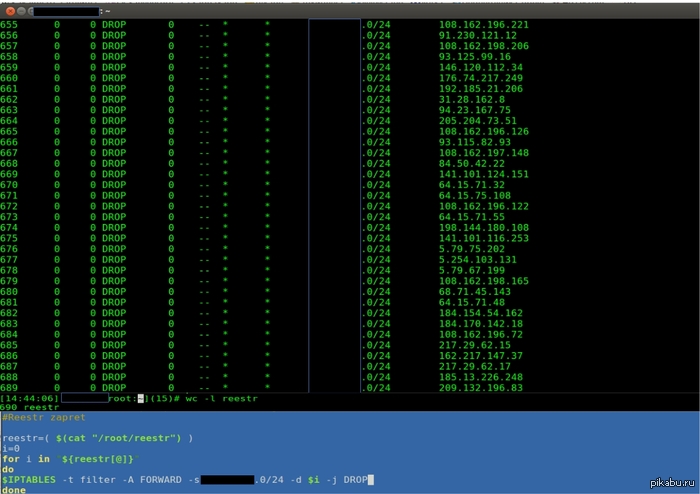700x494 pixels.
Task: Click the terminal window title bar
Action: (x=350, y=10)
